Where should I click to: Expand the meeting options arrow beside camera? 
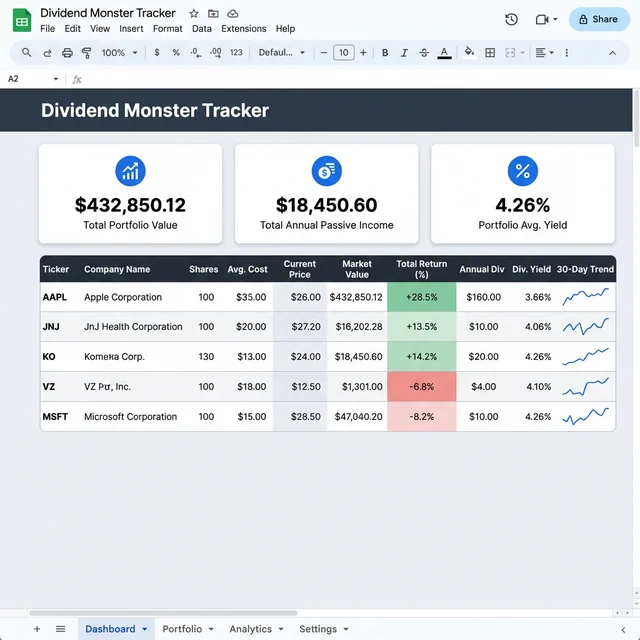tap(555, 19)
